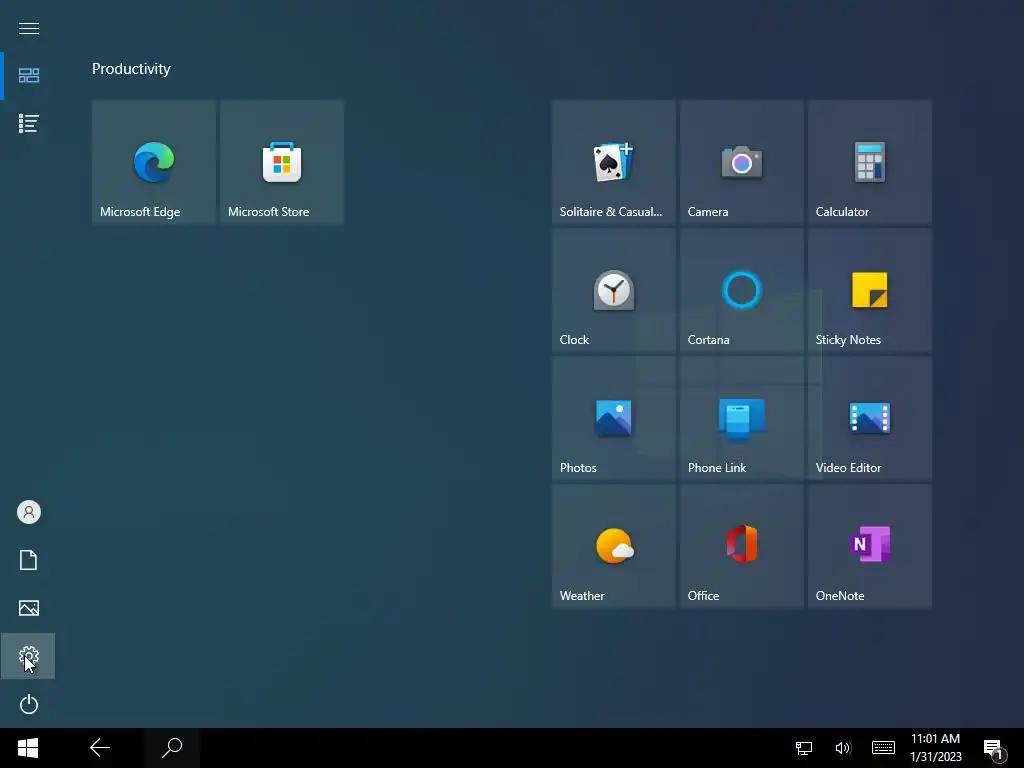
Task: Open the Weather tile
Action: (x=613, y=546)
